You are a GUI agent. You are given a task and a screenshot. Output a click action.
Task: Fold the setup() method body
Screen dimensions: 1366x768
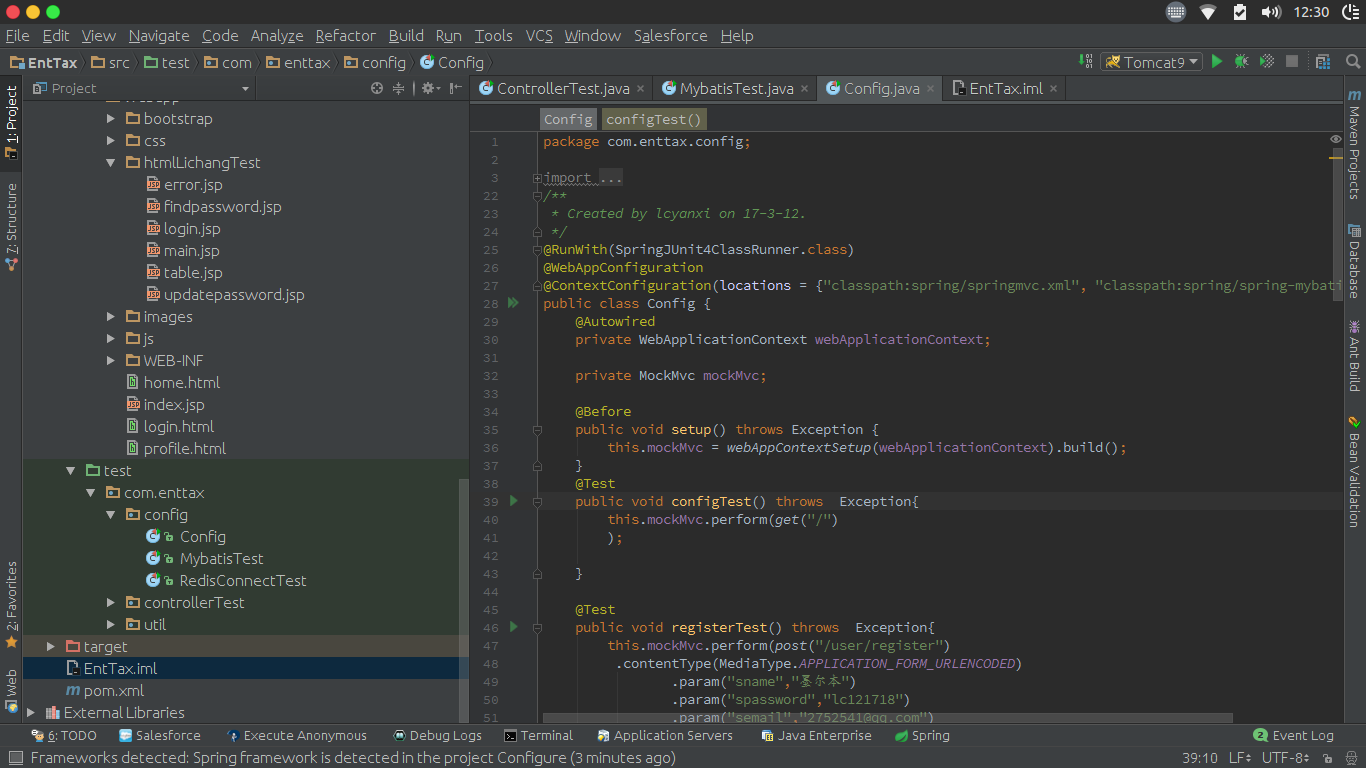coord(537,430)
